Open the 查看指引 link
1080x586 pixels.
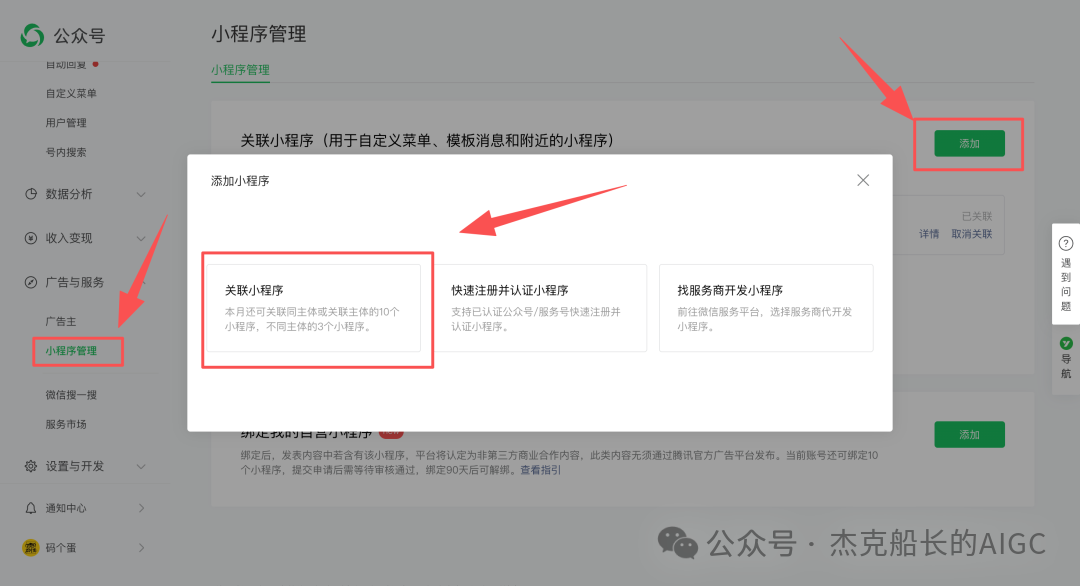pos(541,470)
